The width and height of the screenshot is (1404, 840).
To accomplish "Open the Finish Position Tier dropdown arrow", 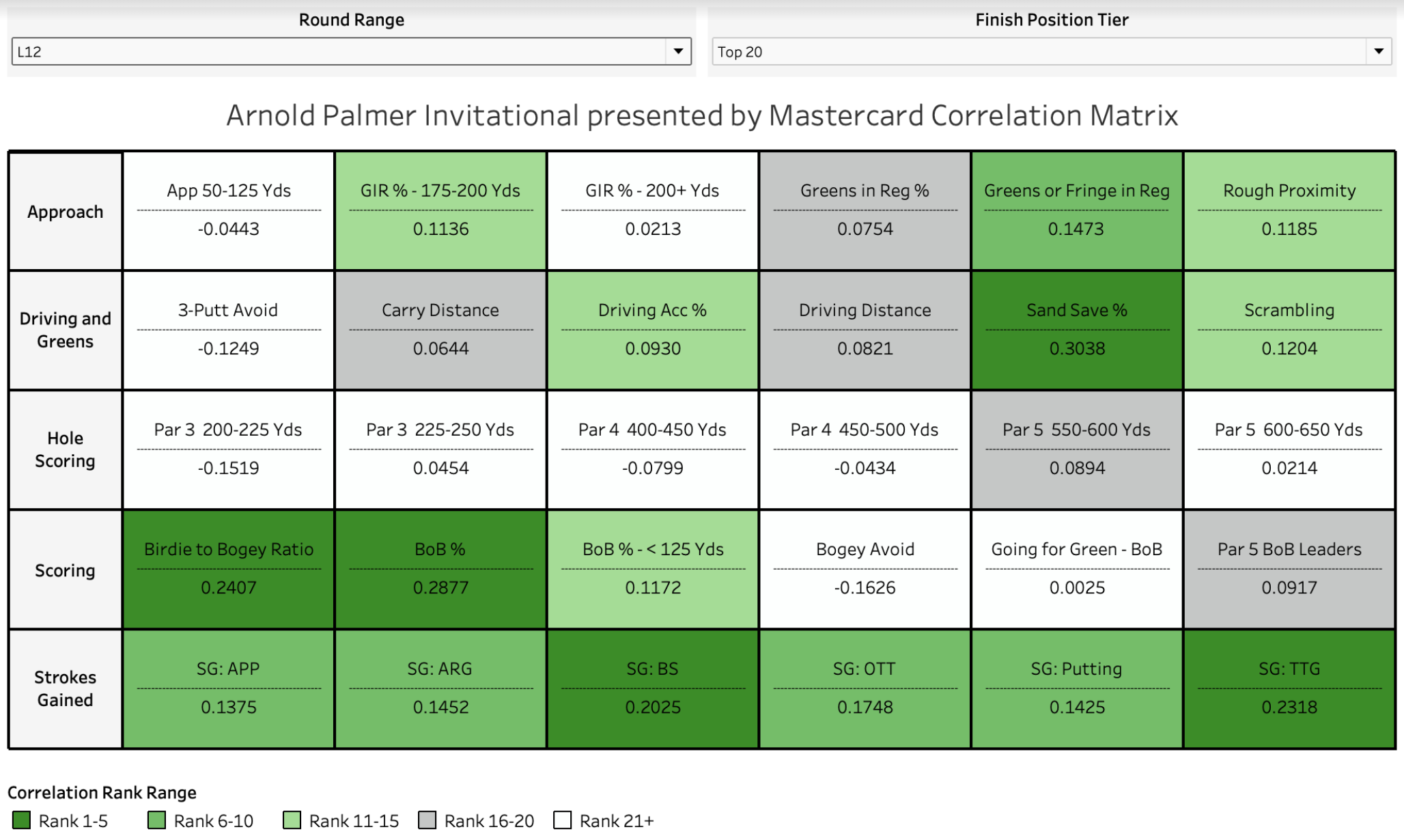I will pyautogui.click(x=1378, y=51).
